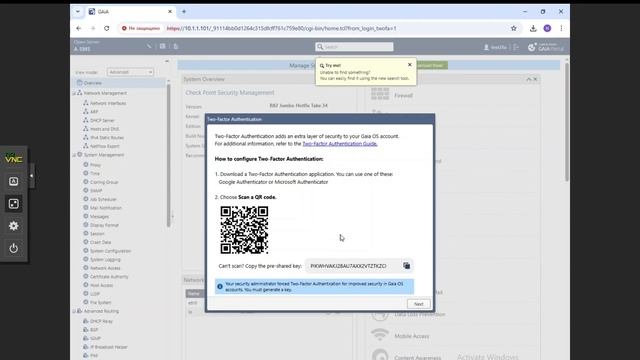This screenshot has width=640, height=360.
Task: Open VNC settings gear
Action: tap(13, 226)
